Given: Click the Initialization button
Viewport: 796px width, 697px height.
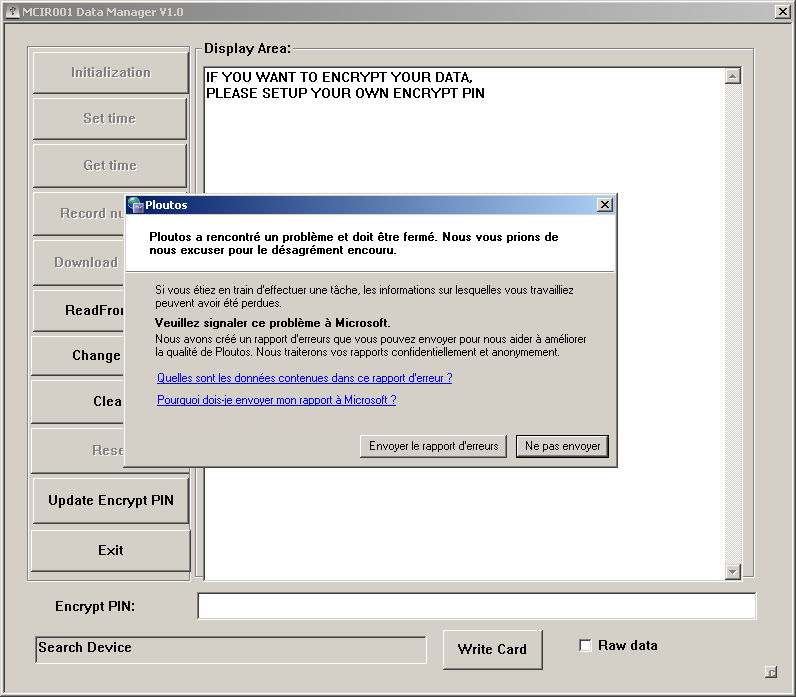Looking at the screenshot, I should click(x=110, y=72).
